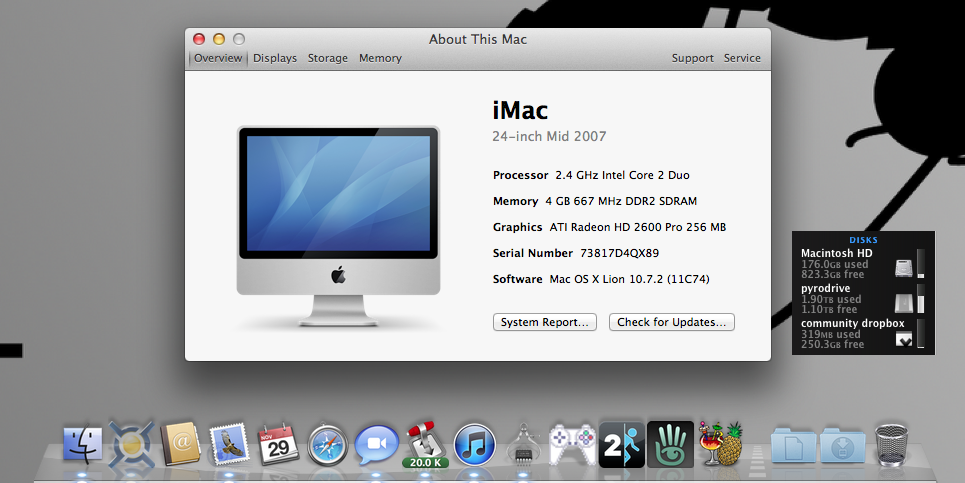The image size is (965, 483).
Task: Click the 4 GB 667 MHz DDR2 SDRAM text
Action: pyautogui.click(x=621, y=201)
